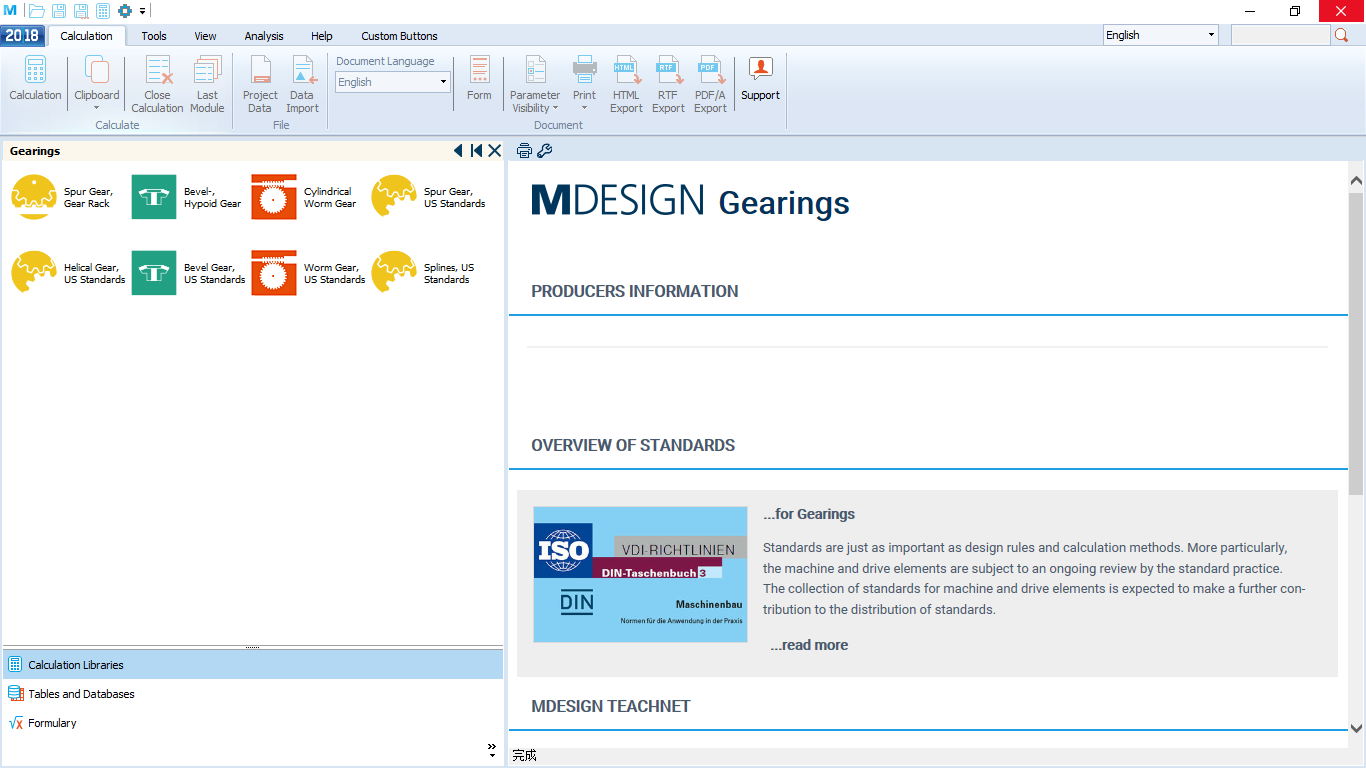Screen dimensions: 1366x768
Task: Click the ...read more link
Action: pos(809,645)
